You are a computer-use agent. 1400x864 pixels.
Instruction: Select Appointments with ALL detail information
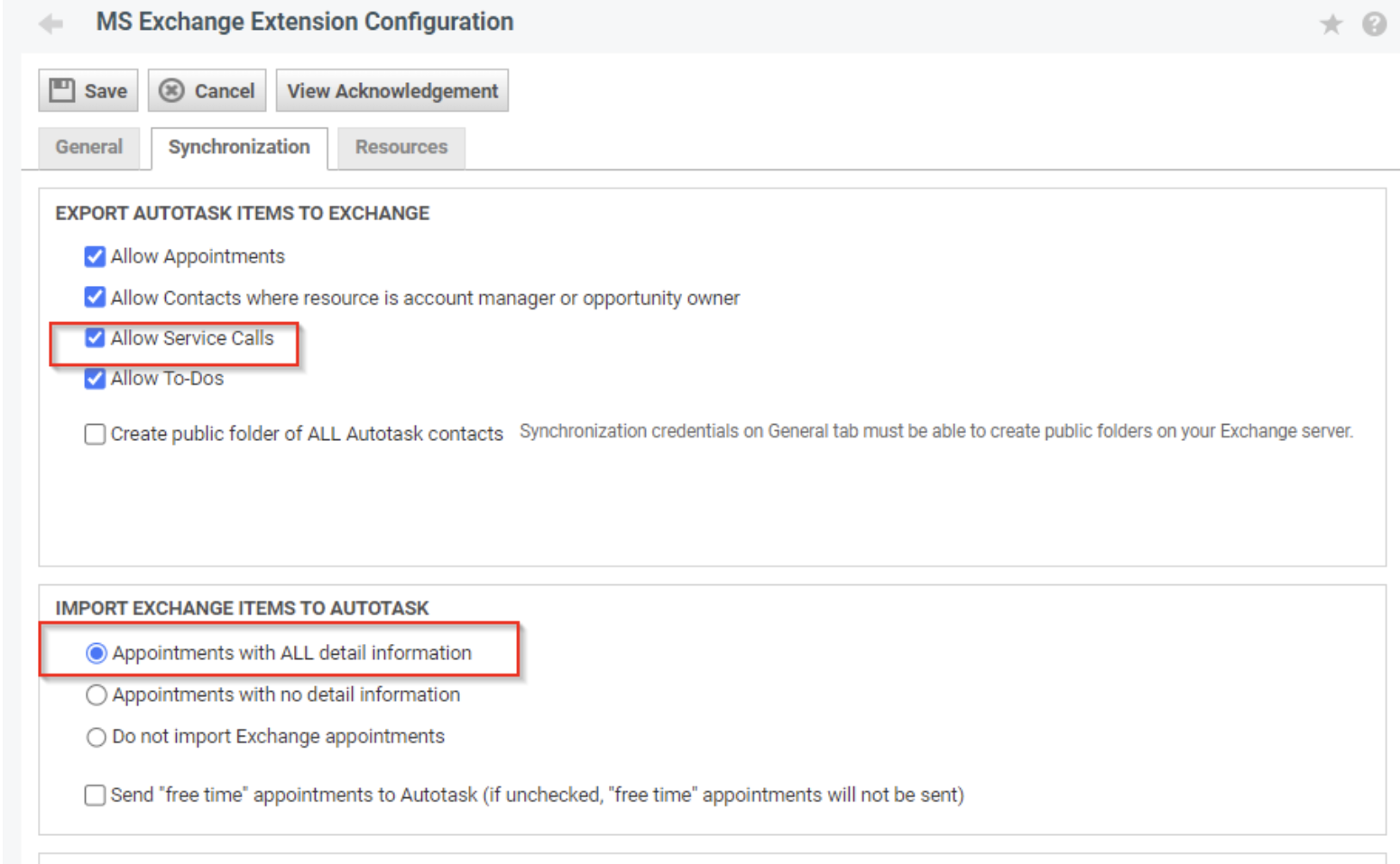(x=97, y=653)
